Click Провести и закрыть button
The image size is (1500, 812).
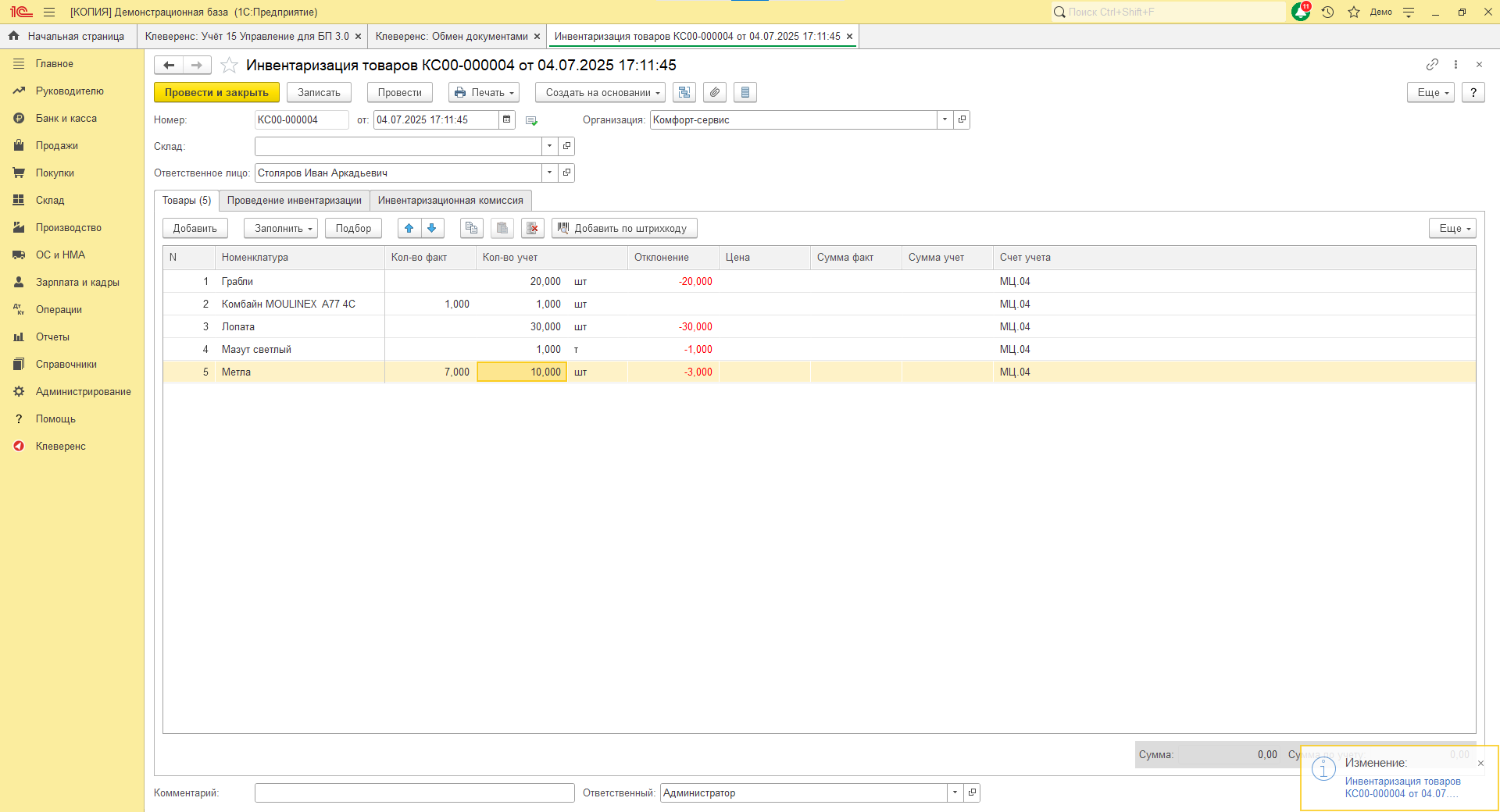216,92
